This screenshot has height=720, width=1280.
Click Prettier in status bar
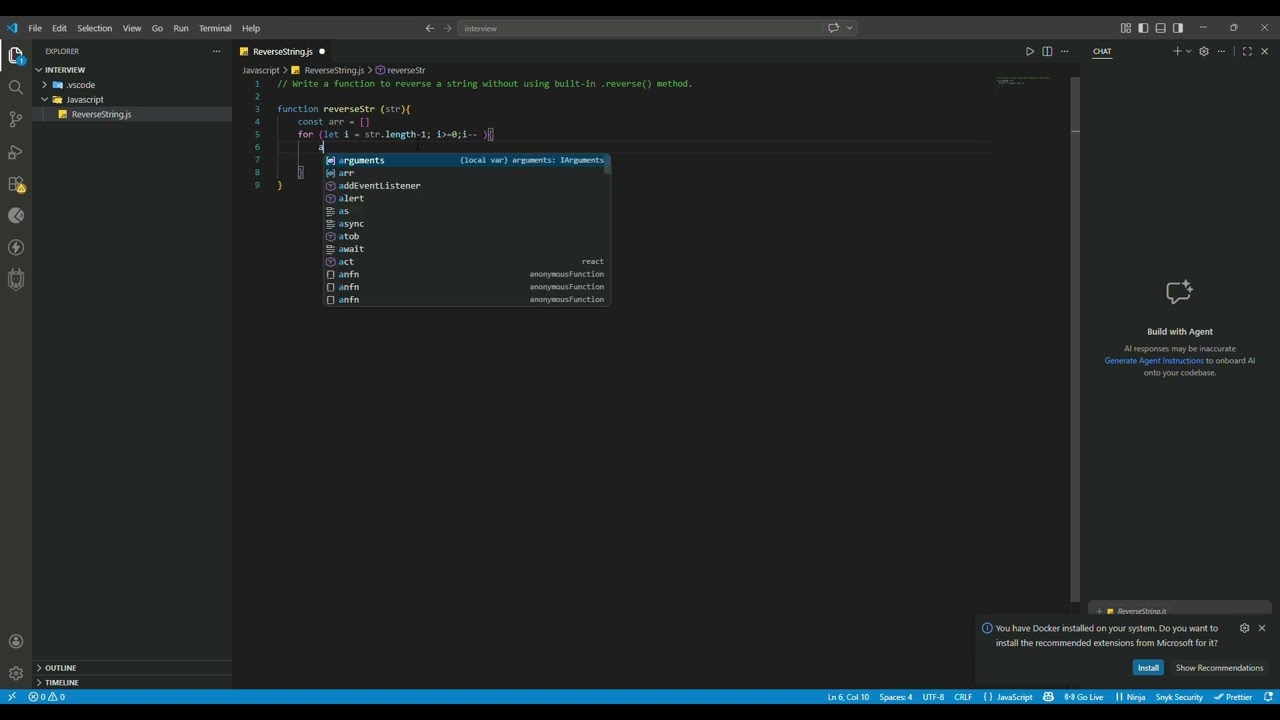point(1233,697)
